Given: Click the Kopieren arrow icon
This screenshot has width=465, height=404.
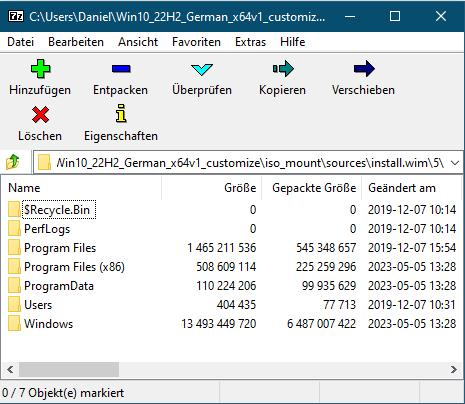Looking at the screenshot, I should click(x=283, y=69).
